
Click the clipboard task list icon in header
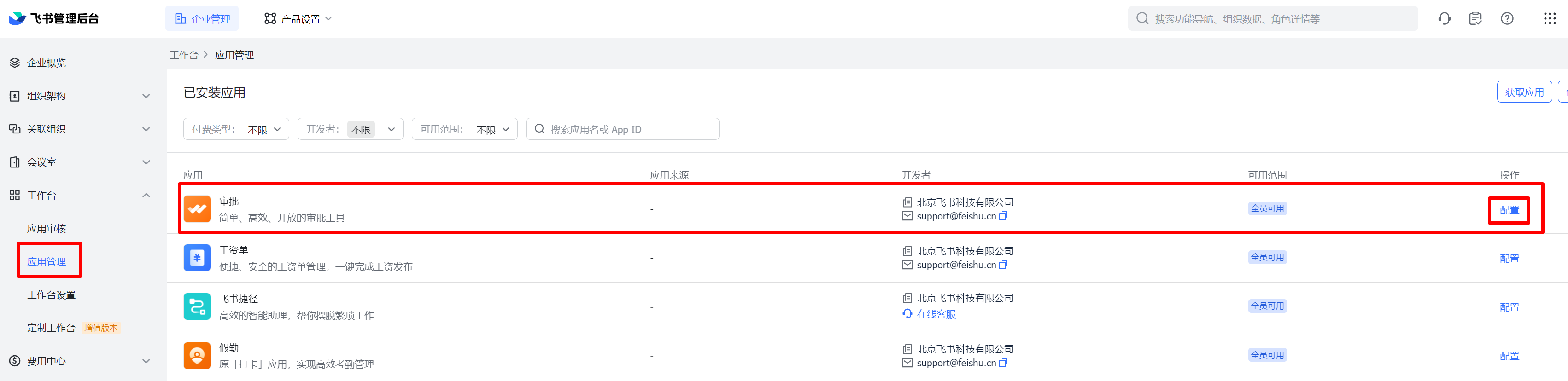pyautogui.click(x=1475, y=19)
